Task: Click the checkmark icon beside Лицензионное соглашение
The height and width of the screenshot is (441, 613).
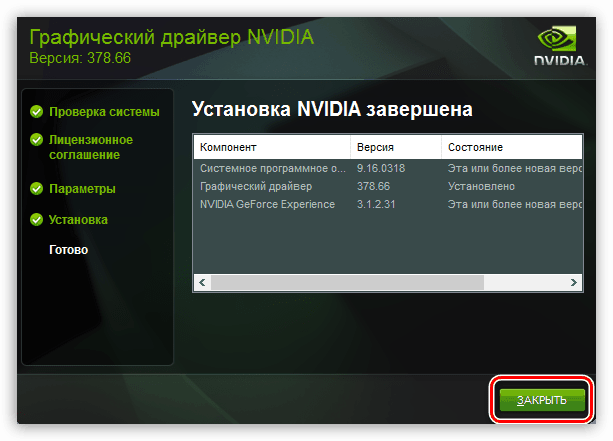Action: (36, 140)
